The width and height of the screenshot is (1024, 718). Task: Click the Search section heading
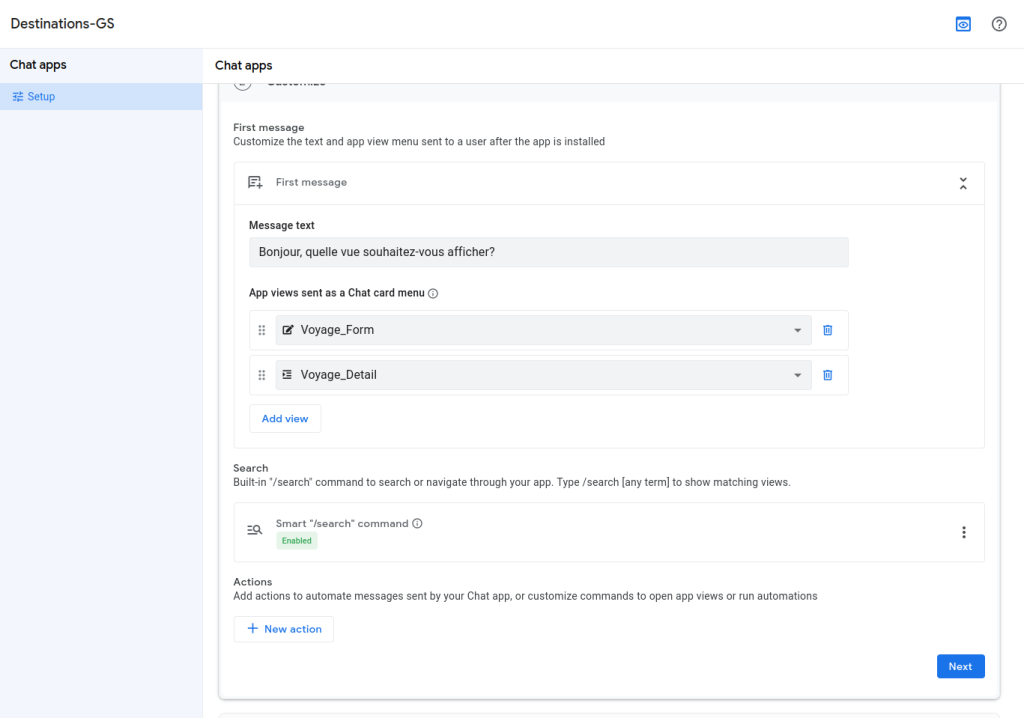click(x=251, y=468)
